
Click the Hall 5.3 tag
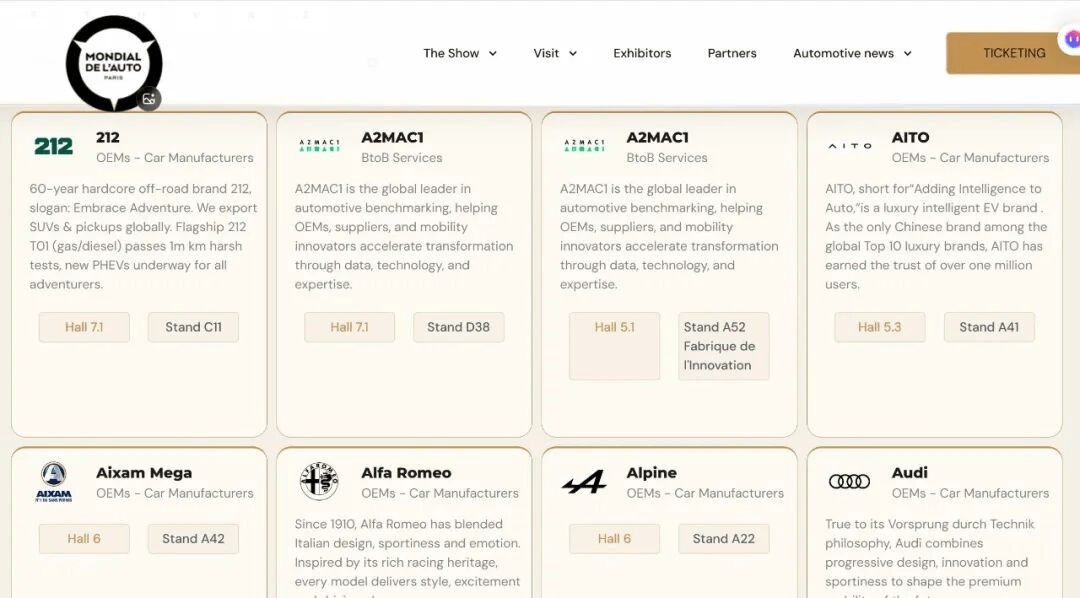(x=880, y=327)
